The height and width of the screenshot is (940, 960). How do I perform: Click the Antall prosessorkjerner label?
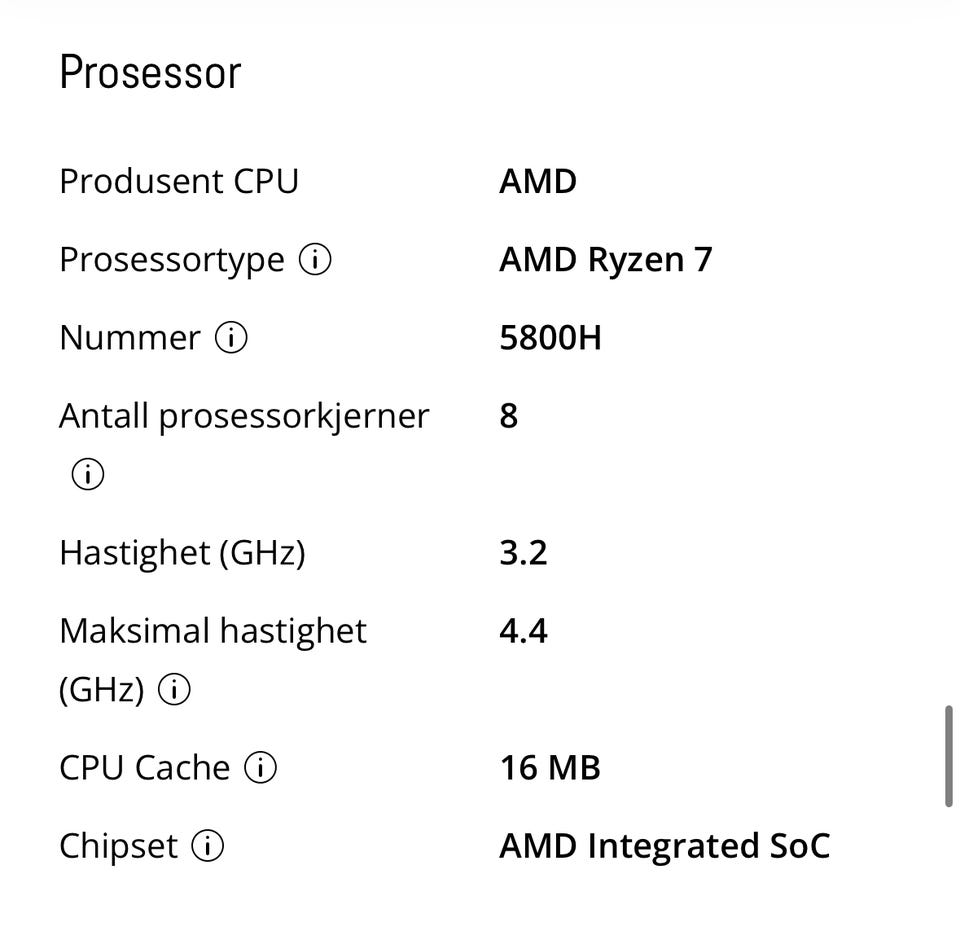[244, 416]
